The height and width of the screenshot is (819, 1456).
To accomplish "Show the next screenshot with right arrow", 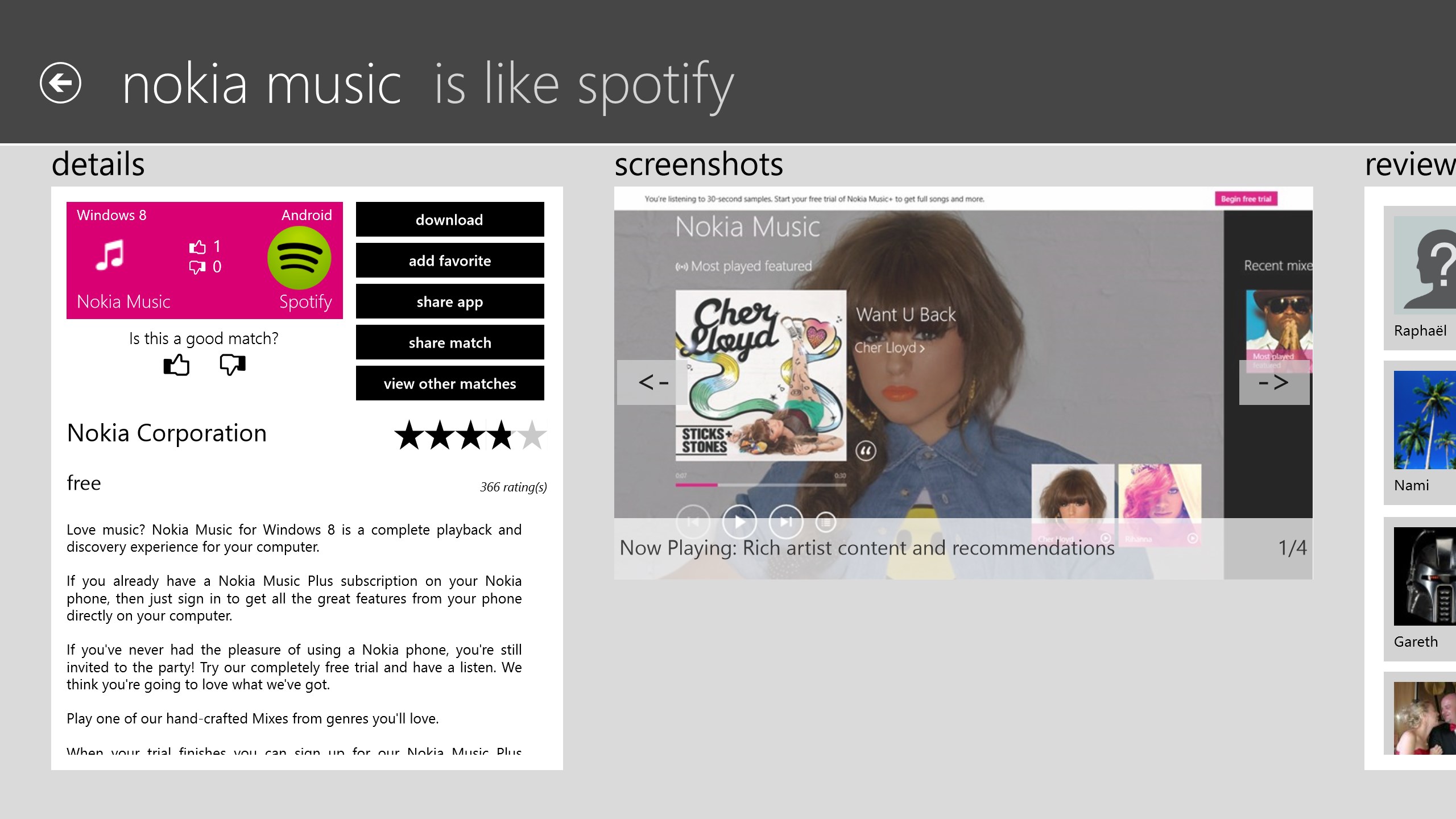I will (x=1273, y=382).
